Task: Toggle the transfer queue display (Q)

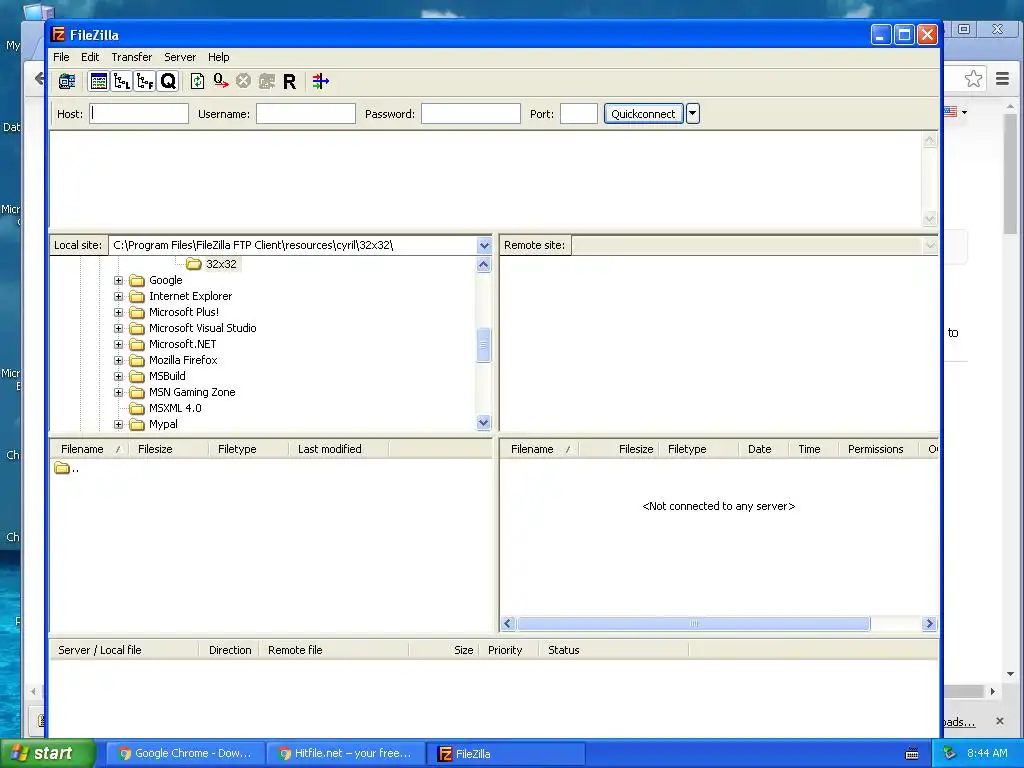Action: click(168, 81)
